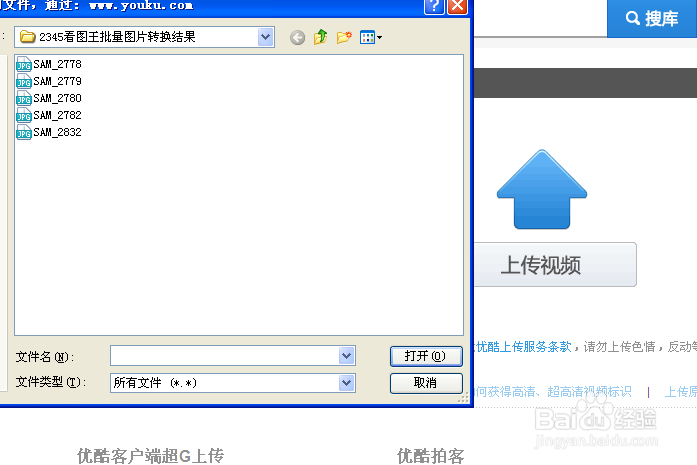Click the 上传视频 button
The image size is (697, 465).
pyautogui.click(x=555, y=265)
